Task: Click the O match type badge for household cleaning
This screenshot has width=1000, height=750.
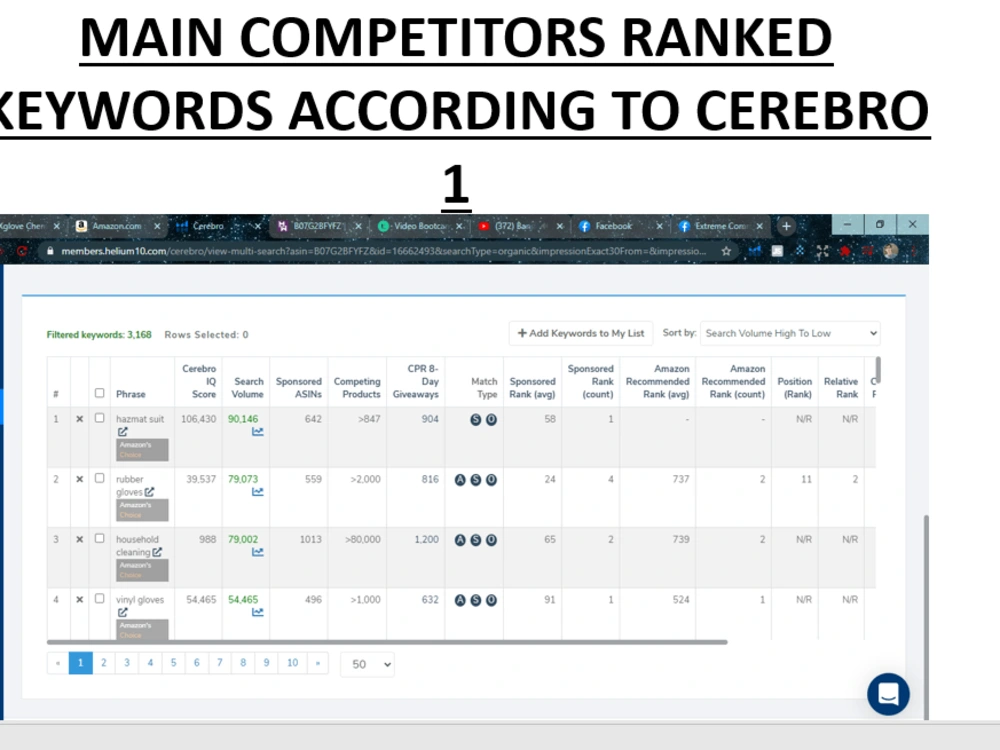Action: click(491, 540)
